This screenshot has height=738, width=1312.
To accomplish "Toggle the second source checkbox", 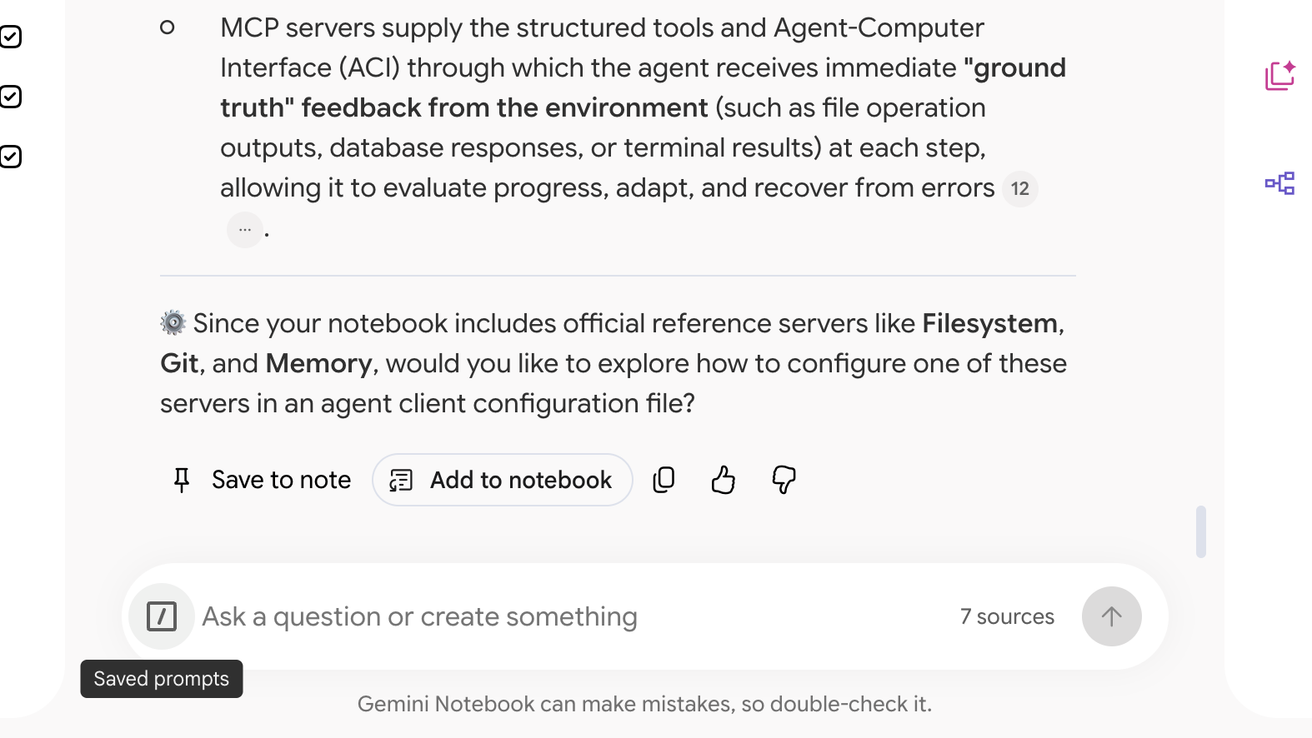I will [10, 97].
